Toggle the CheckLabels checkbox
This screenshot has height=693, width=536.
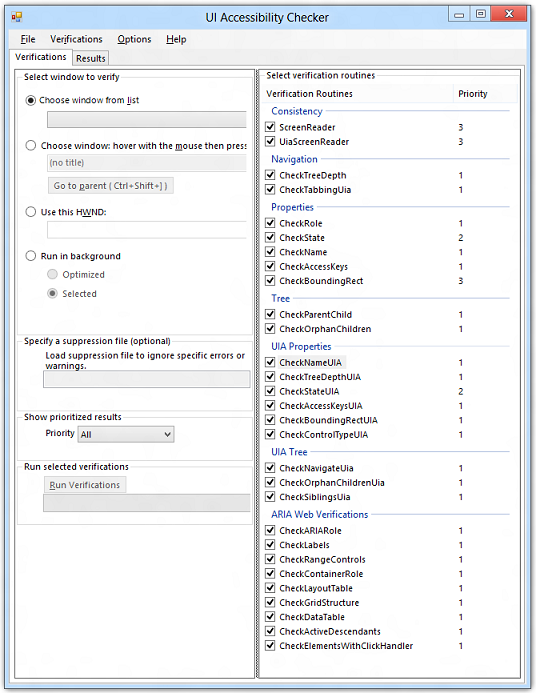tap(270, 544)
